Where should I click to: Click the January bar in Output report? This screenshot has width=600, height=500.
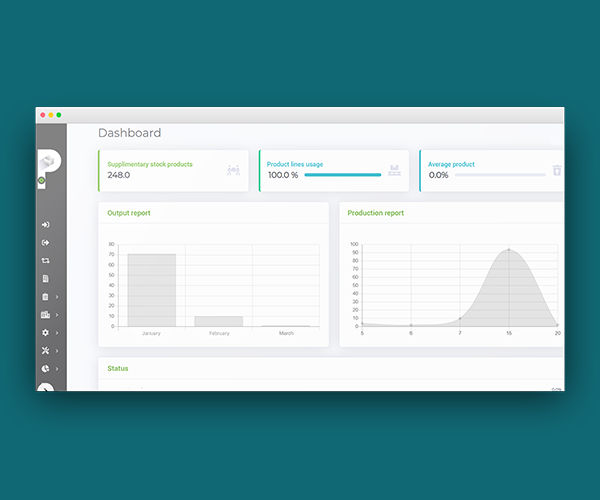tap(152, 290)
